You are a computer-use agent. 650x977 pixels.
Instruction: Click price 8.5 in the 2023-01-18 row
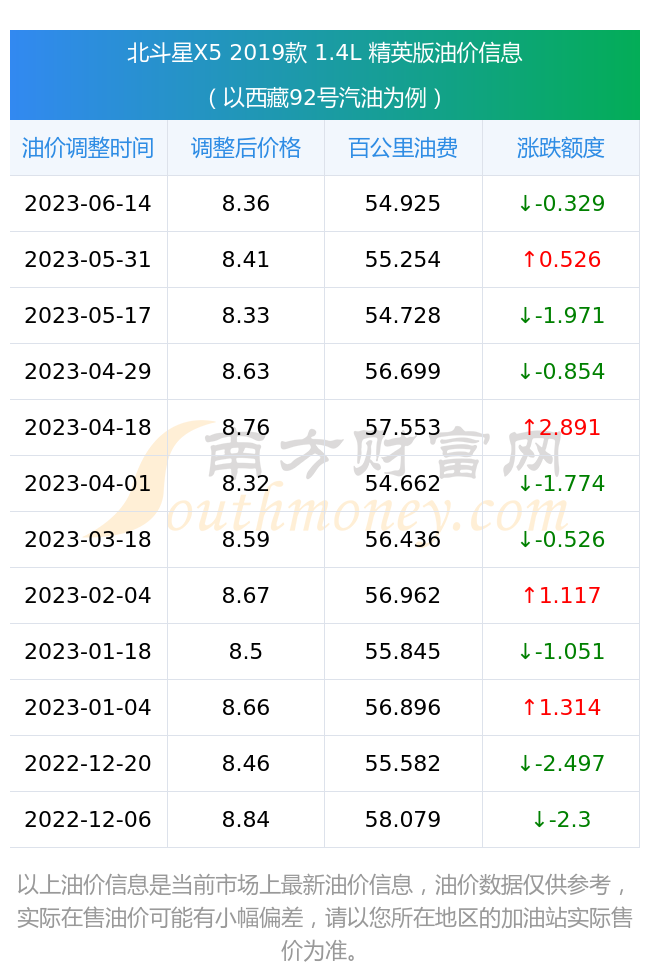[246, 652]
